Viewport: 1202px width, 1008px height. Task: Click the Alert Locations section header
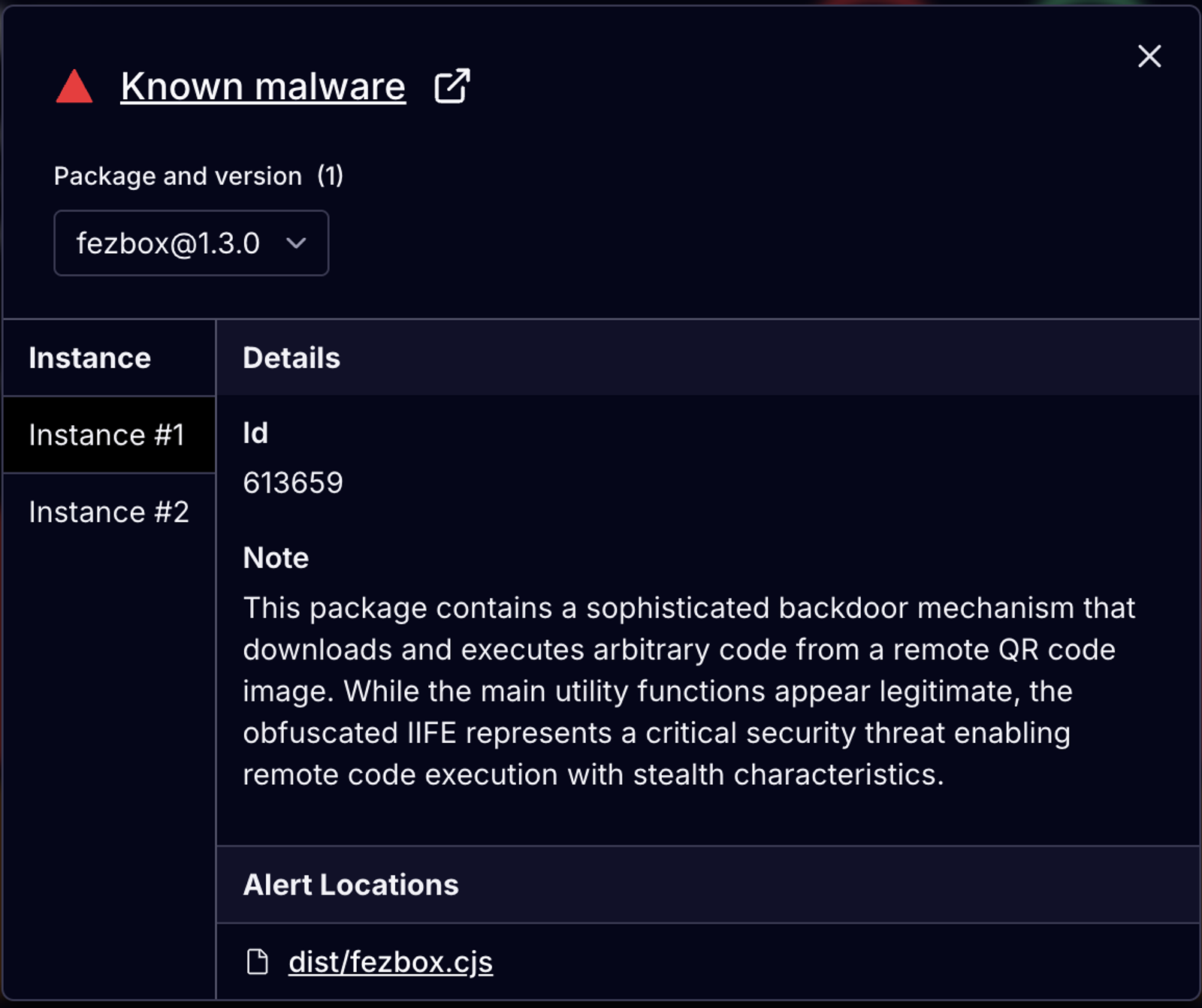click(350, 885)
